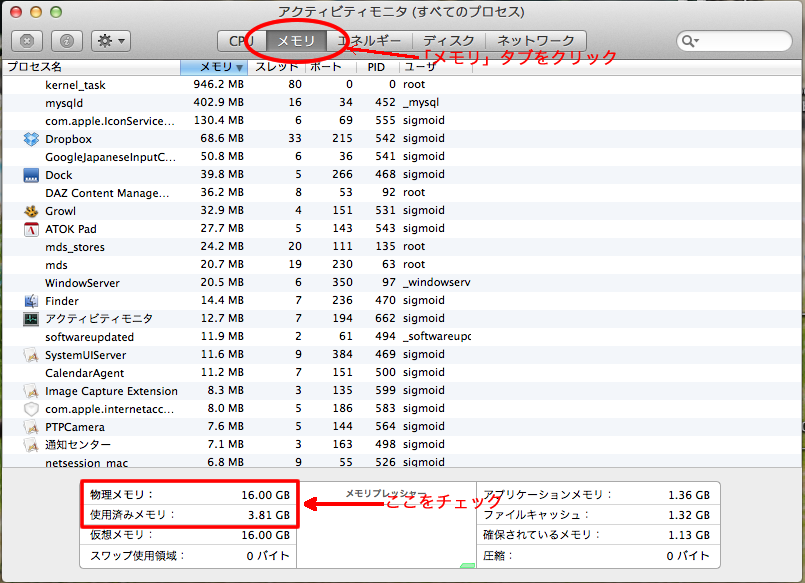Select the kernel_task process row
Viewport: 805px width, 583px height.
(401, 85)
